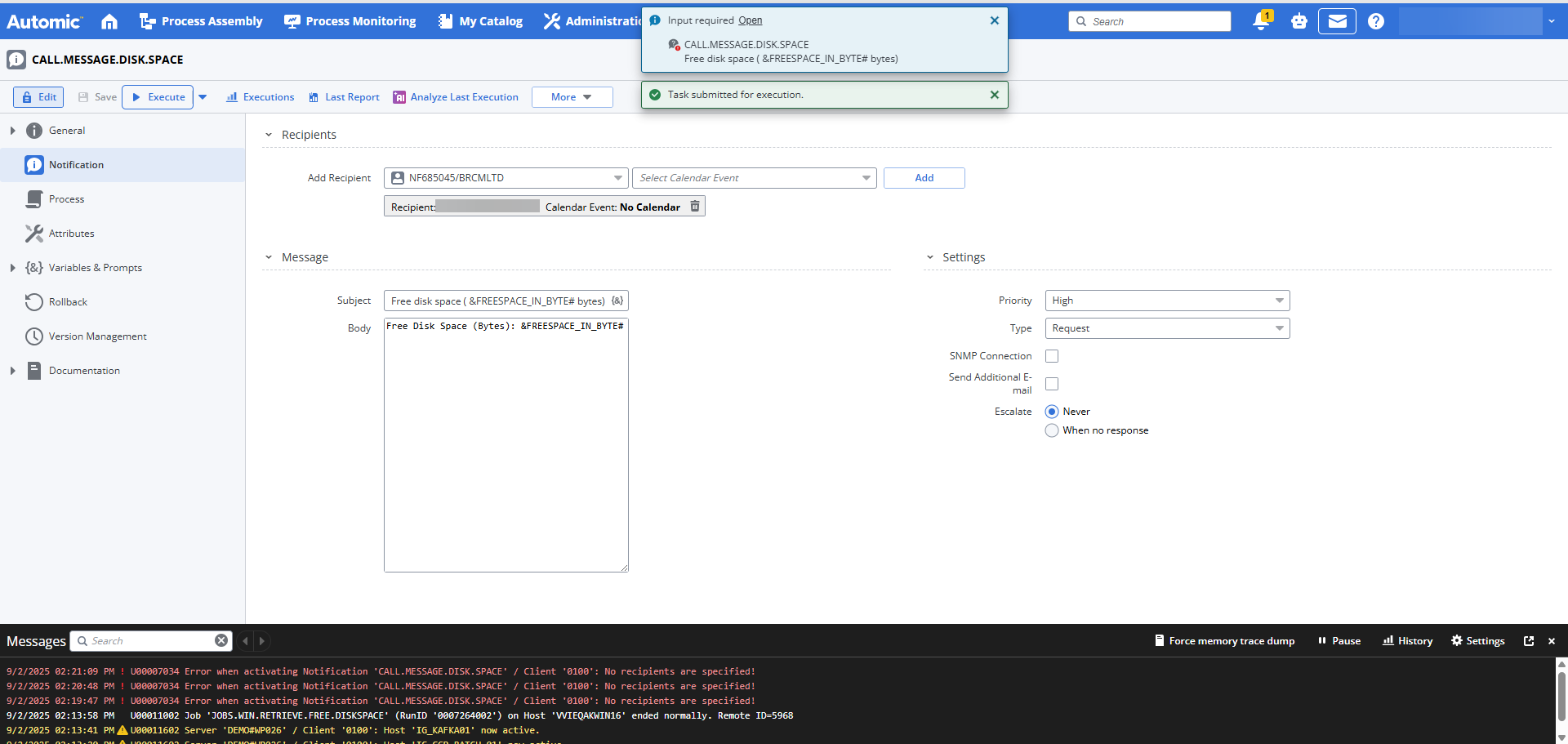Click the General info icon
This screenshot has width=1568, height=744.
pyautogui.click(x=34, y=131)
